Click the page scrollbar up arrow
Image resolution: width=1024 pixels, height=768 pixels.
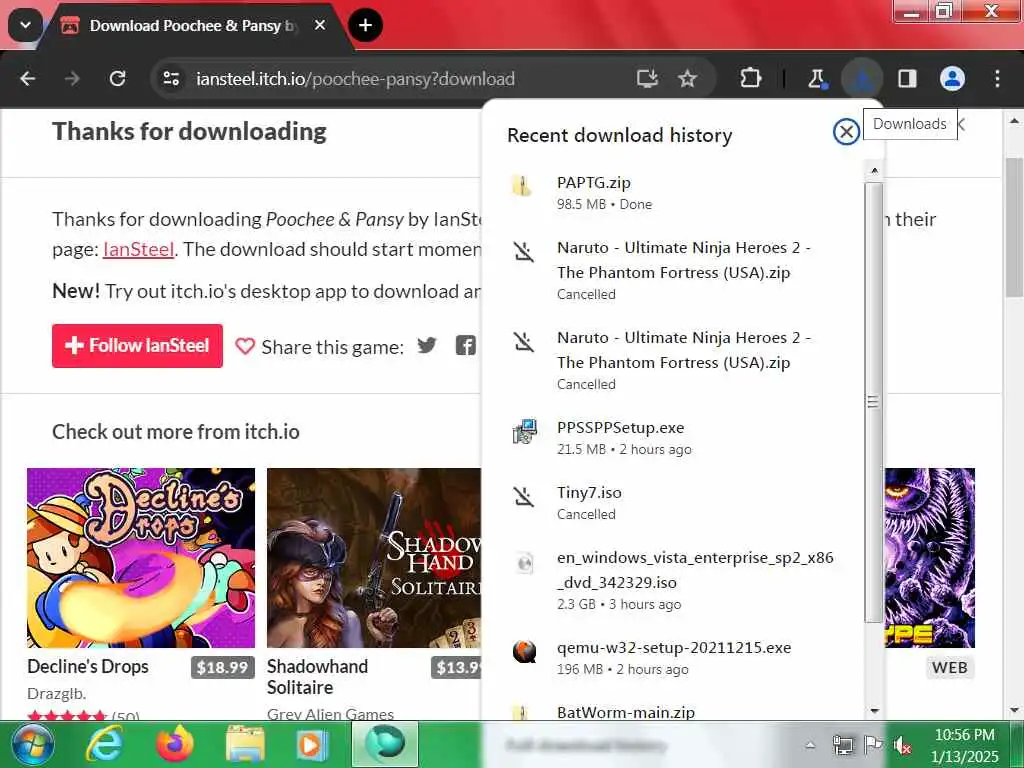(1014, 121)
